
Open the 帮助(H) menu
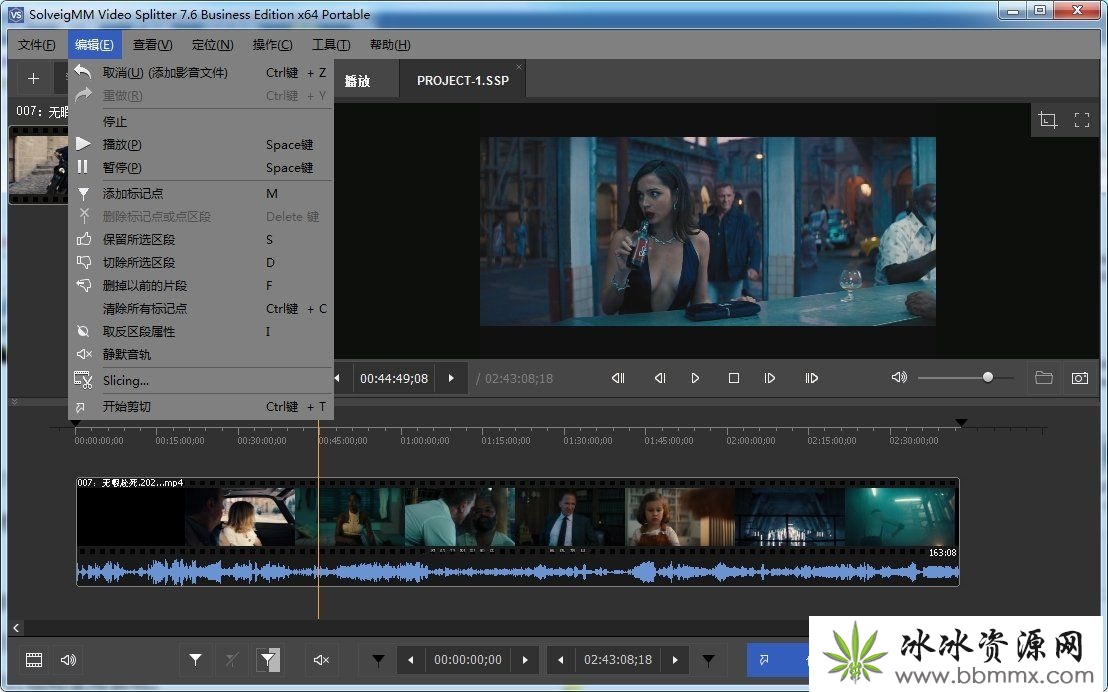tap(390, 45)
